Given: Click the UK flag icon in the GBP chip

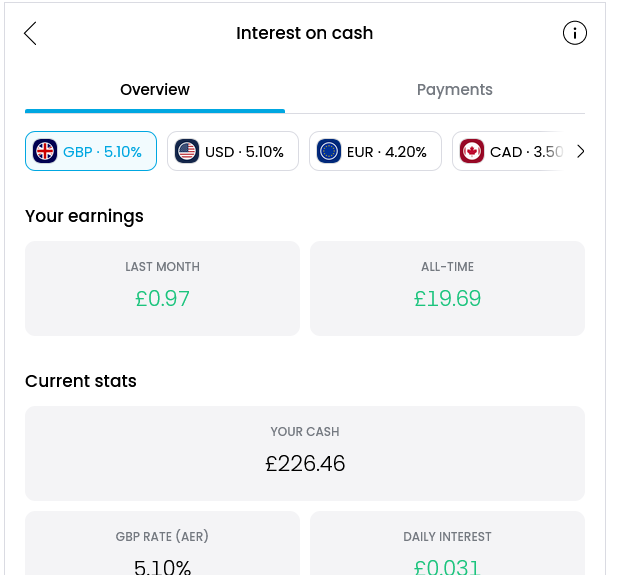Looking at the screenshot, I should pos(45,151).
